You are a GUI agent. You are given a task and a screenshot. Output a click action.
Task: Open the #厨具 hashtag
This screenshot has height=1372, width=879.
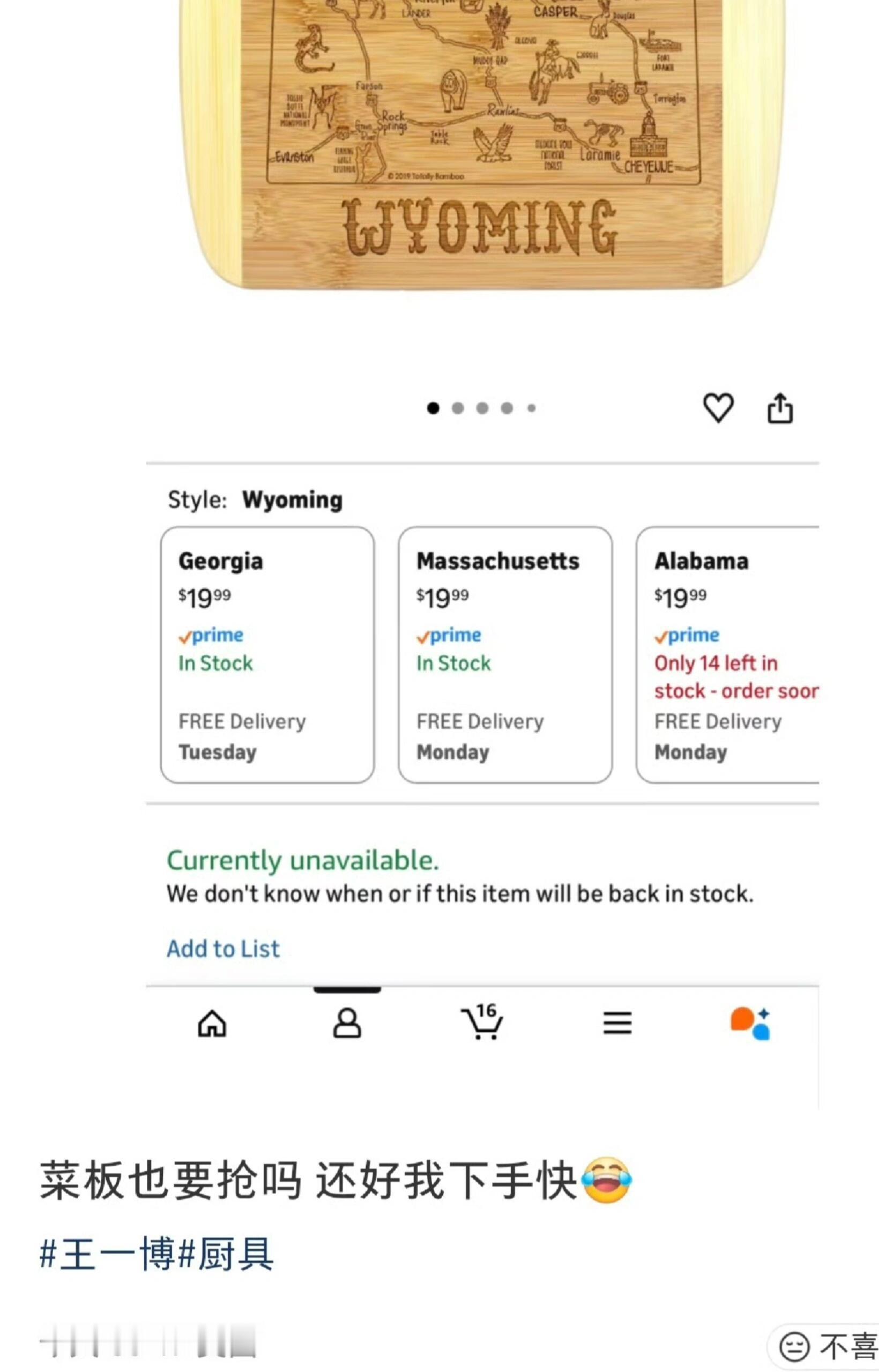point(226,1255)
